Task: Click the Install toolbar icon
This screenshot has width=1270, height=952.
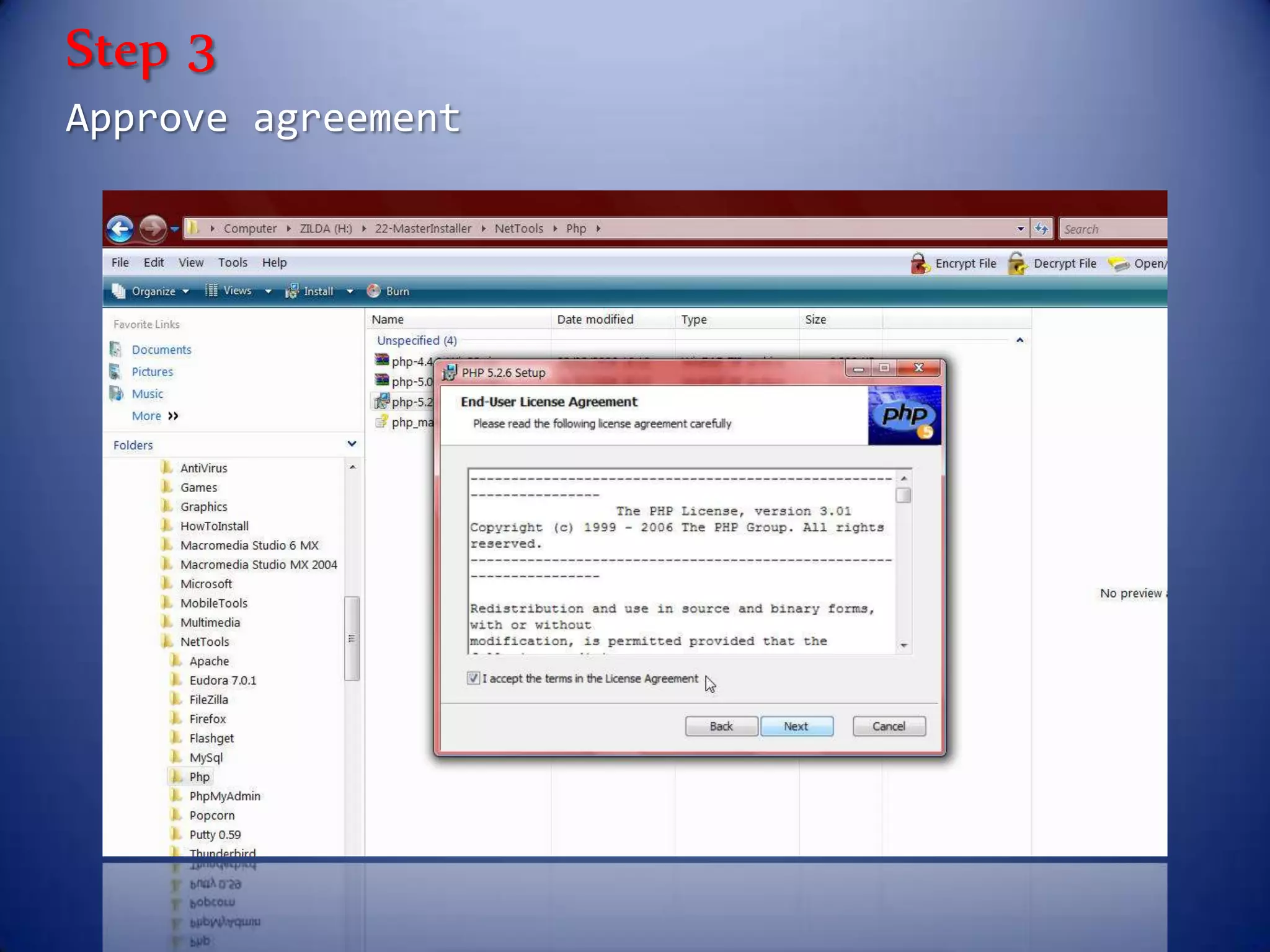Action: click(291, 291)
